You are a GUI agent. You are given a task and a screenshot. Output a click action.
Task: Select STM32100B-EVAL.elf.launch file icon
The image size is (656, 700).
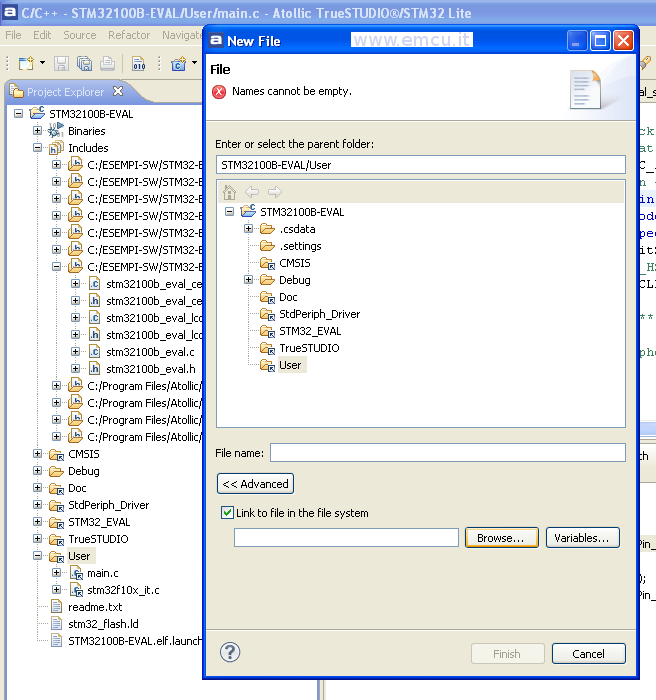(x=56, y=641)
